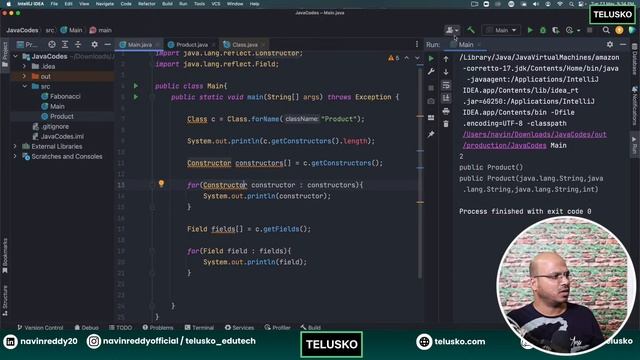Open Problems tool window
Screen dimensions: 640x360
pyautogui.click(x=158, y=327)
